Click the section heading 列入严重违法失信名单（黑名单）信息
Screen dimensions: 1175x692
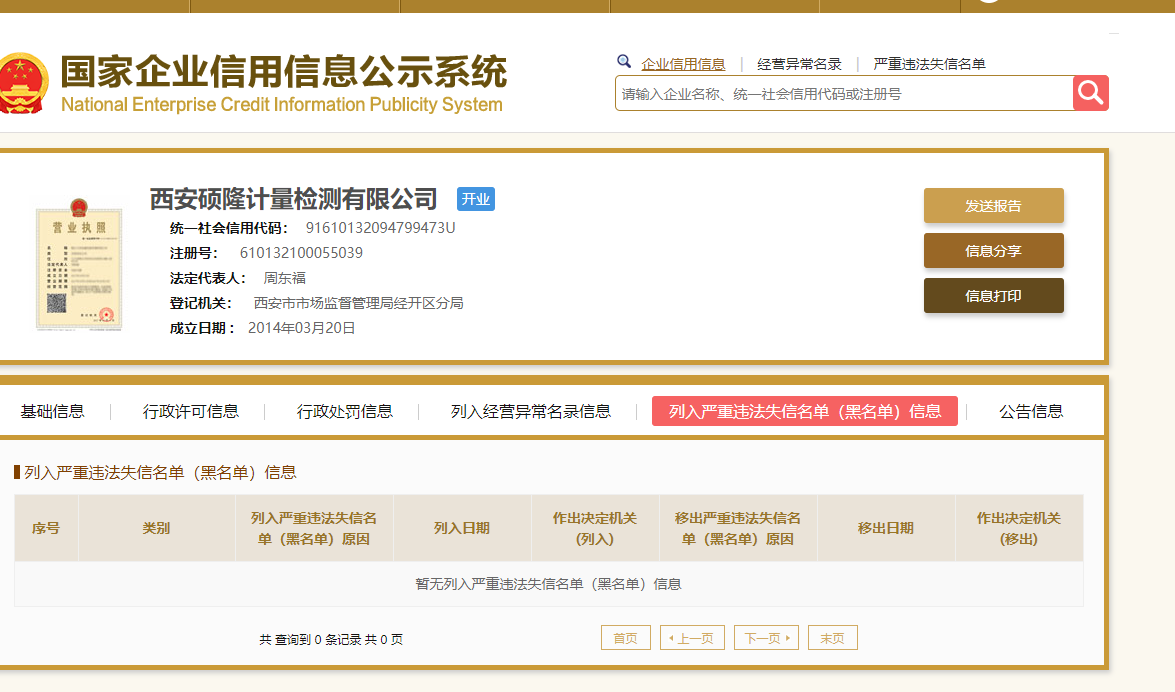click(x=160, y=472)
